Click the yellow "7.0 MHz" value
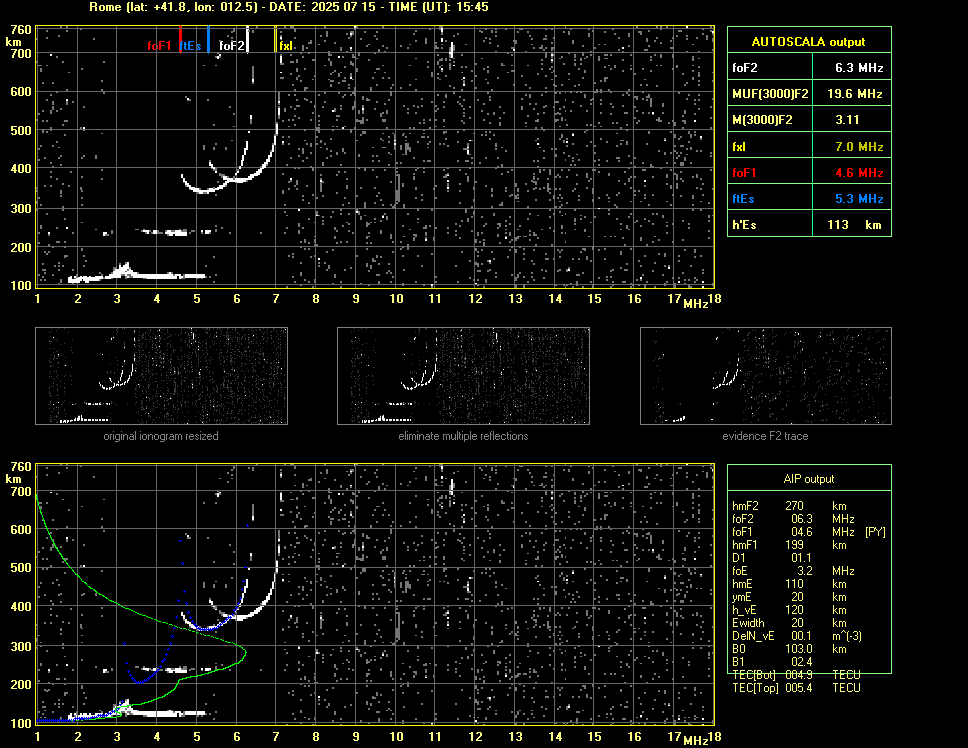 (x=859, y=147)
